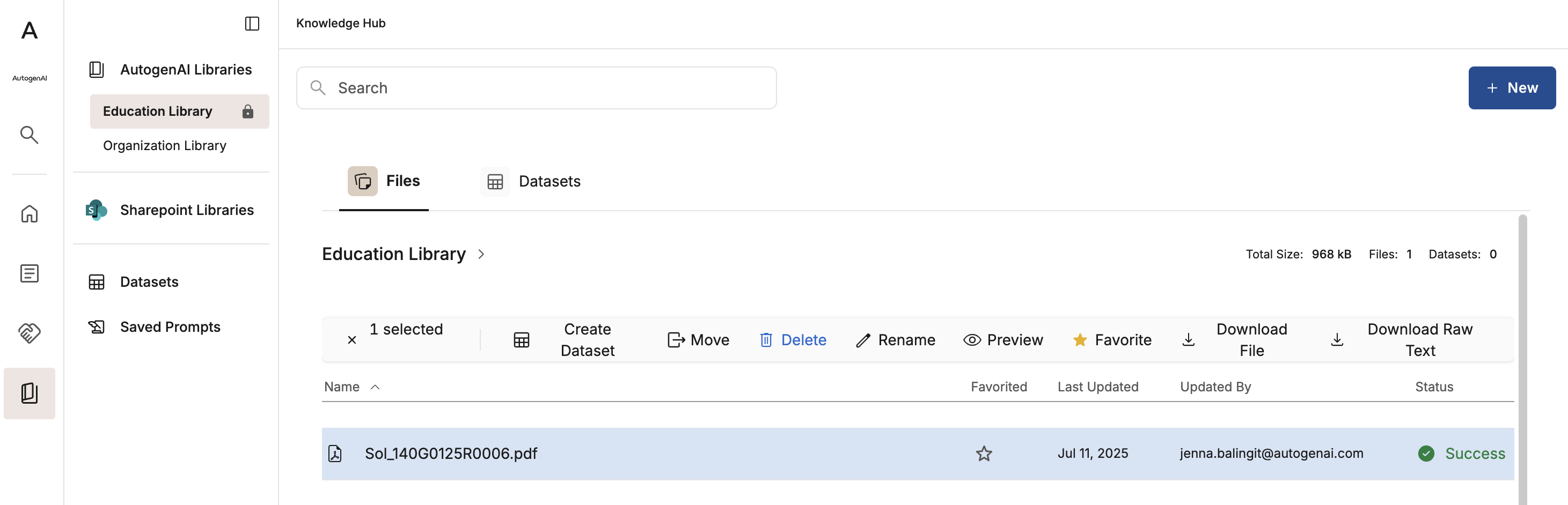Switch to the Files tab
Viewport: 1568px width, 505px height.
pos(384,181)
